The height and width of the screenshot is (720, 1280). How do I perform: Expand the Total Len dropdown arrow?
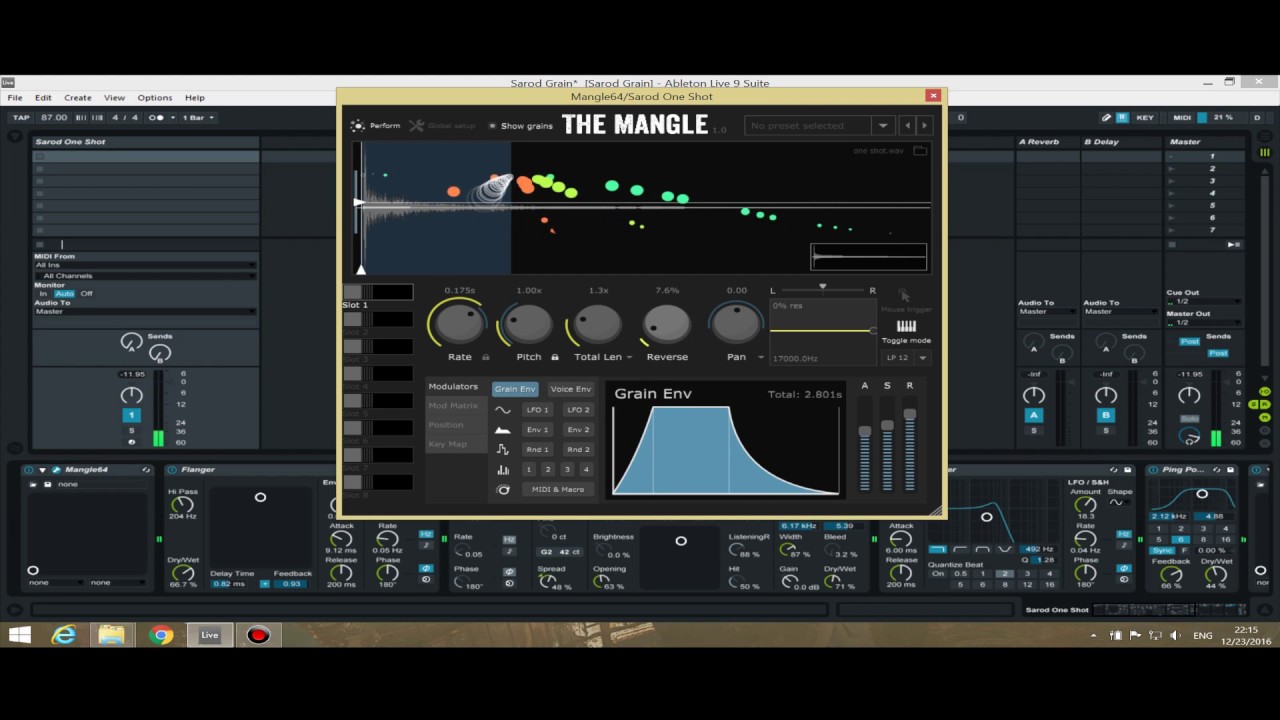click(629, 357)
